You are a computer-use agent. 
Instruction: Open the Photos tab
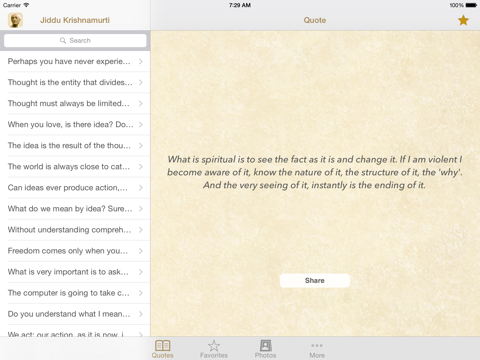point(265,349)
